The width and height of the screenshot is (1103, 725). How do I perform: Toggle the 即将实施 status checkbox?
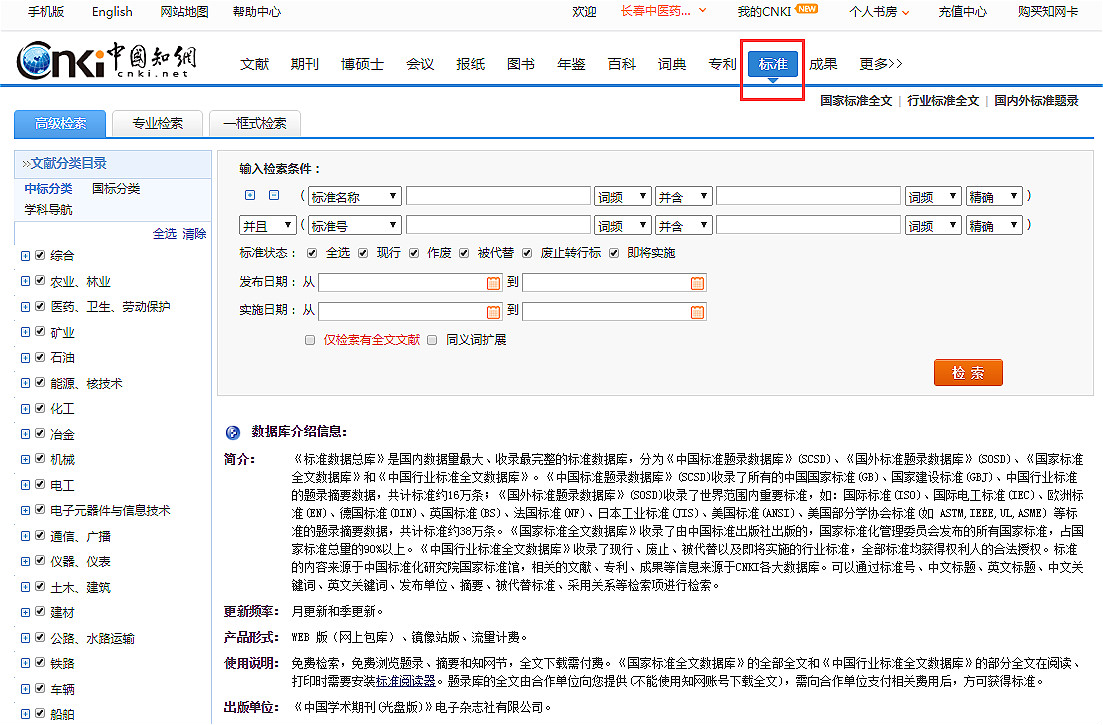tap(614, 253)
